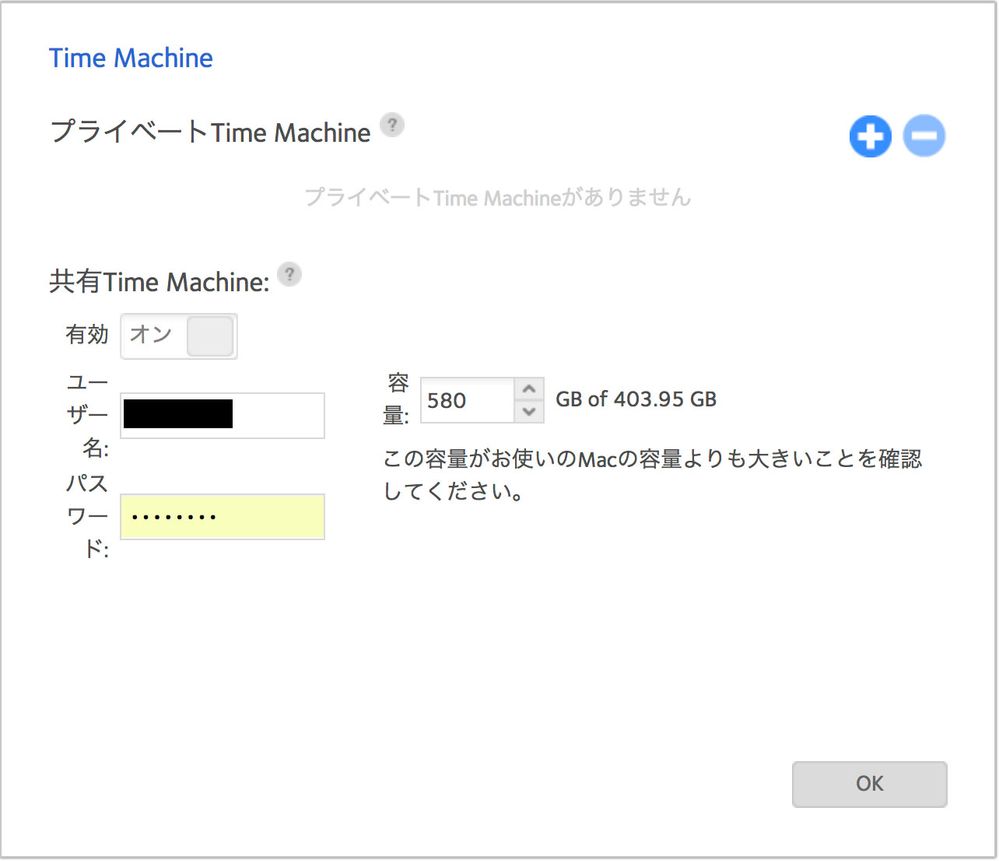The width and height of the screenshot is (999, 861).
Task: Click the Mac capacity warning note text
Action: click(x=652, y=476)
